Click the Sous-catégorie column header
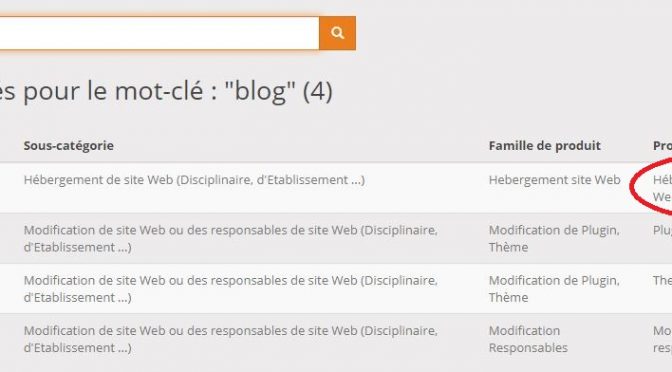672x372 pixels. (69, 146)
